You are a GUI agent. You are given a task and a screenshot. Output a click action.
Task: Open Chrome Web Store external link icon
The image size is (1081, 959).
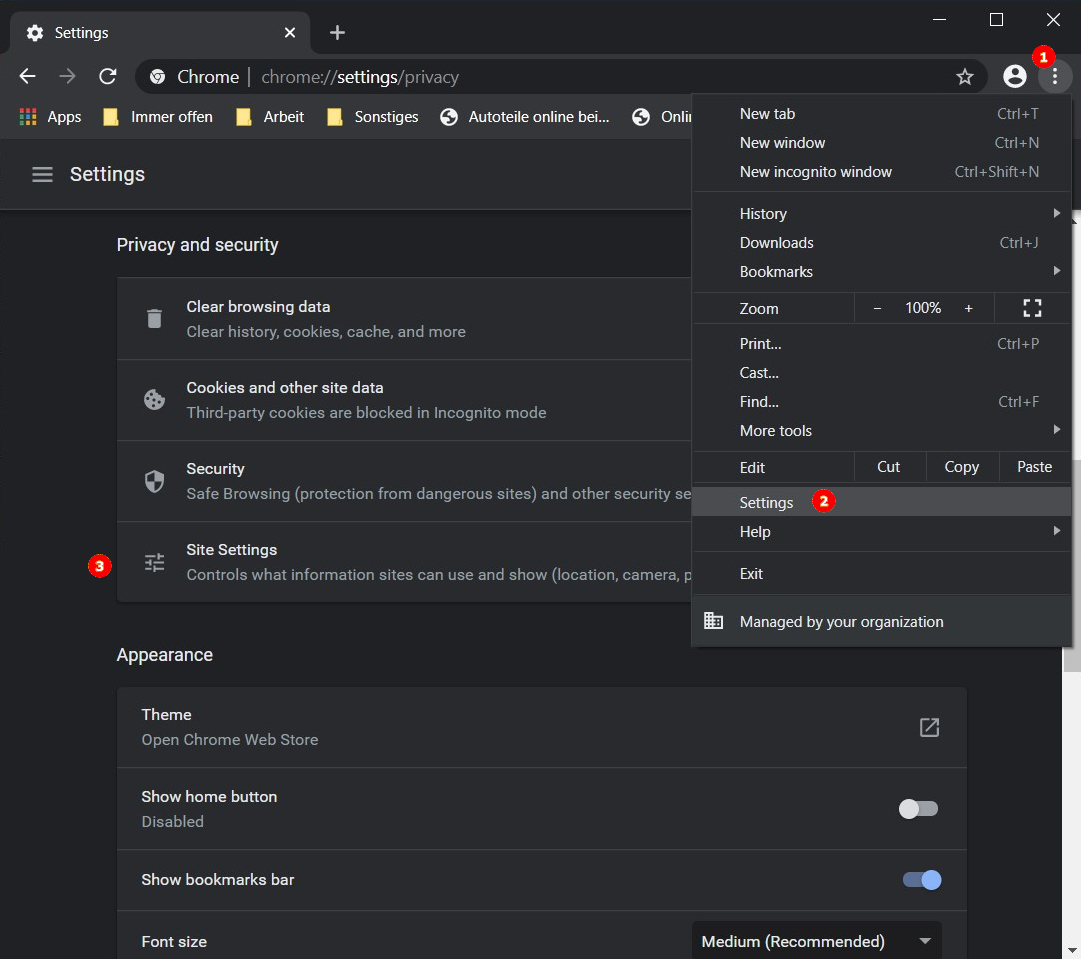929,727
